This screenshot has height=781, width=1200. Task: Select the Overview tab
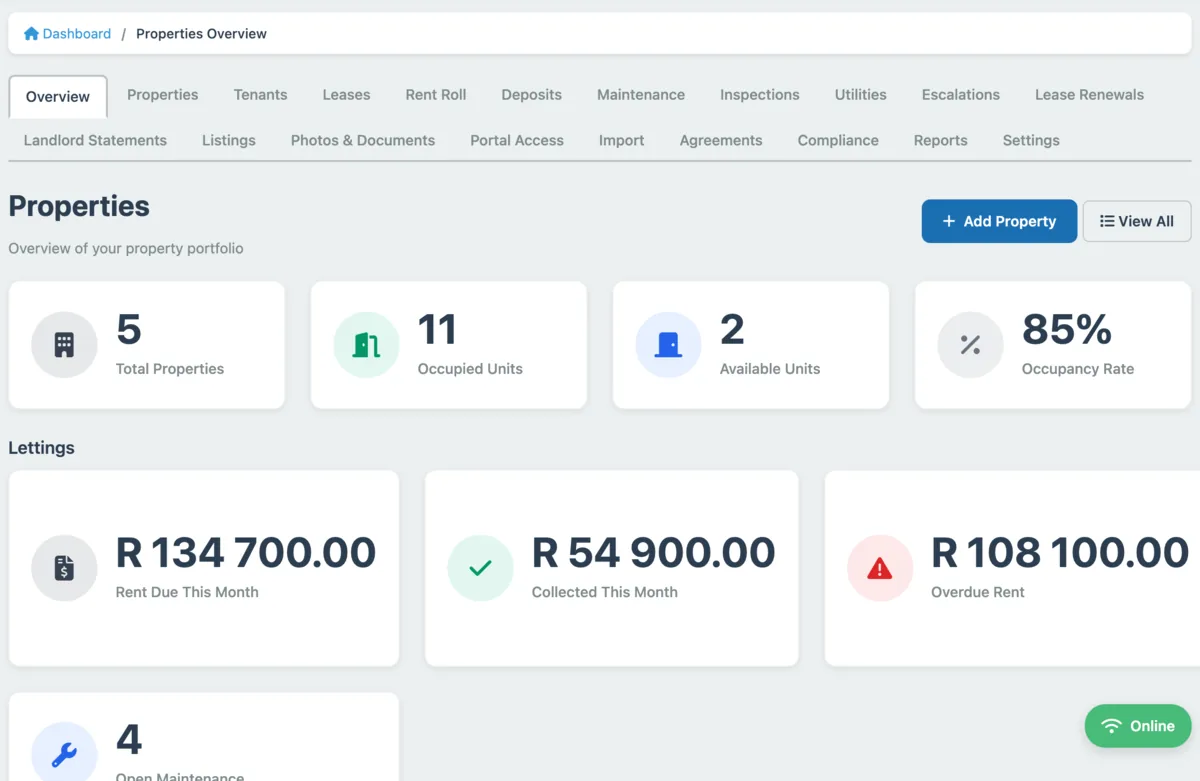58,97
